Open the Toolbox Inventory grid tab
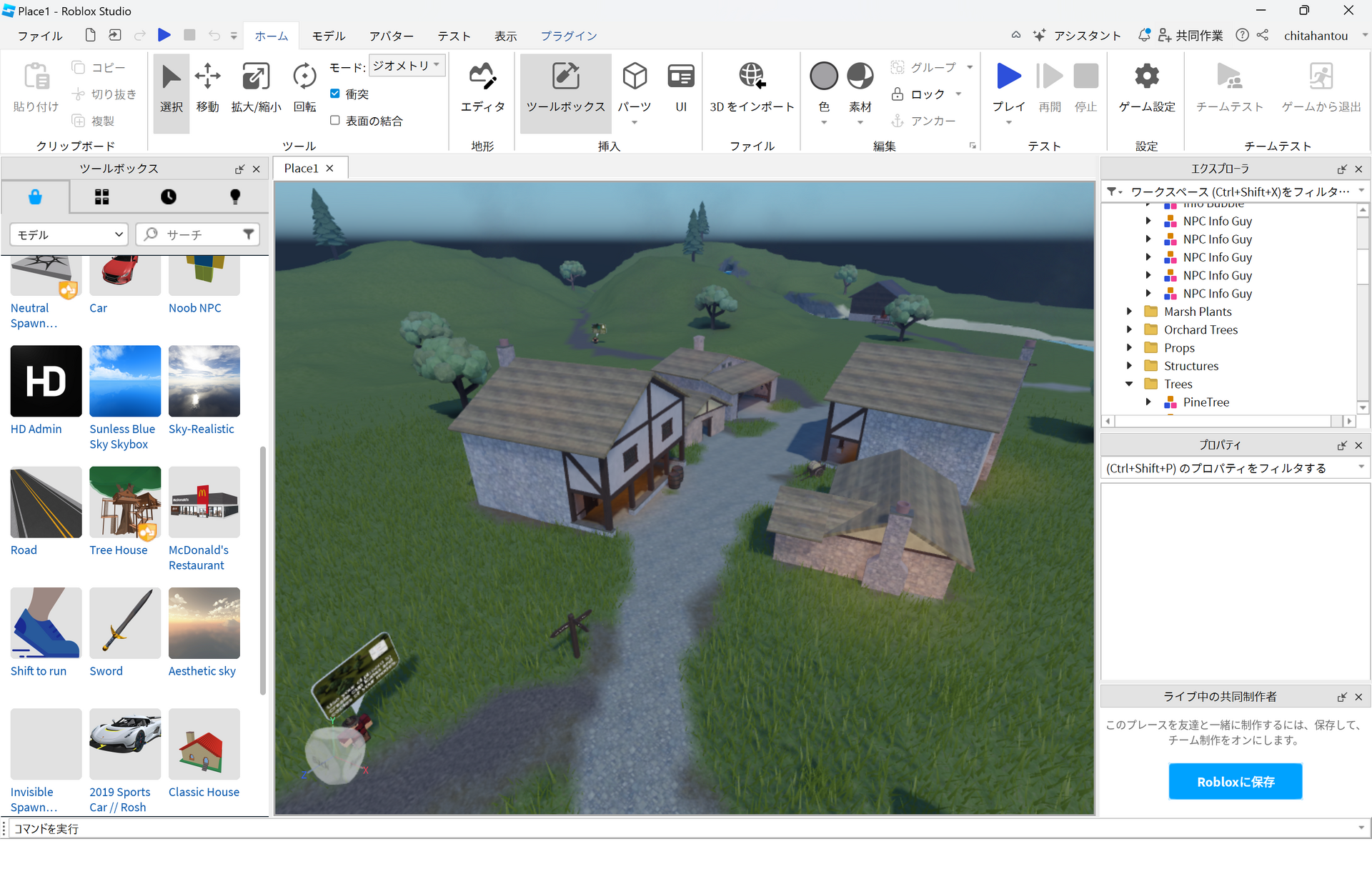Viewport: 1372px width, 869px height. [102, 197]
